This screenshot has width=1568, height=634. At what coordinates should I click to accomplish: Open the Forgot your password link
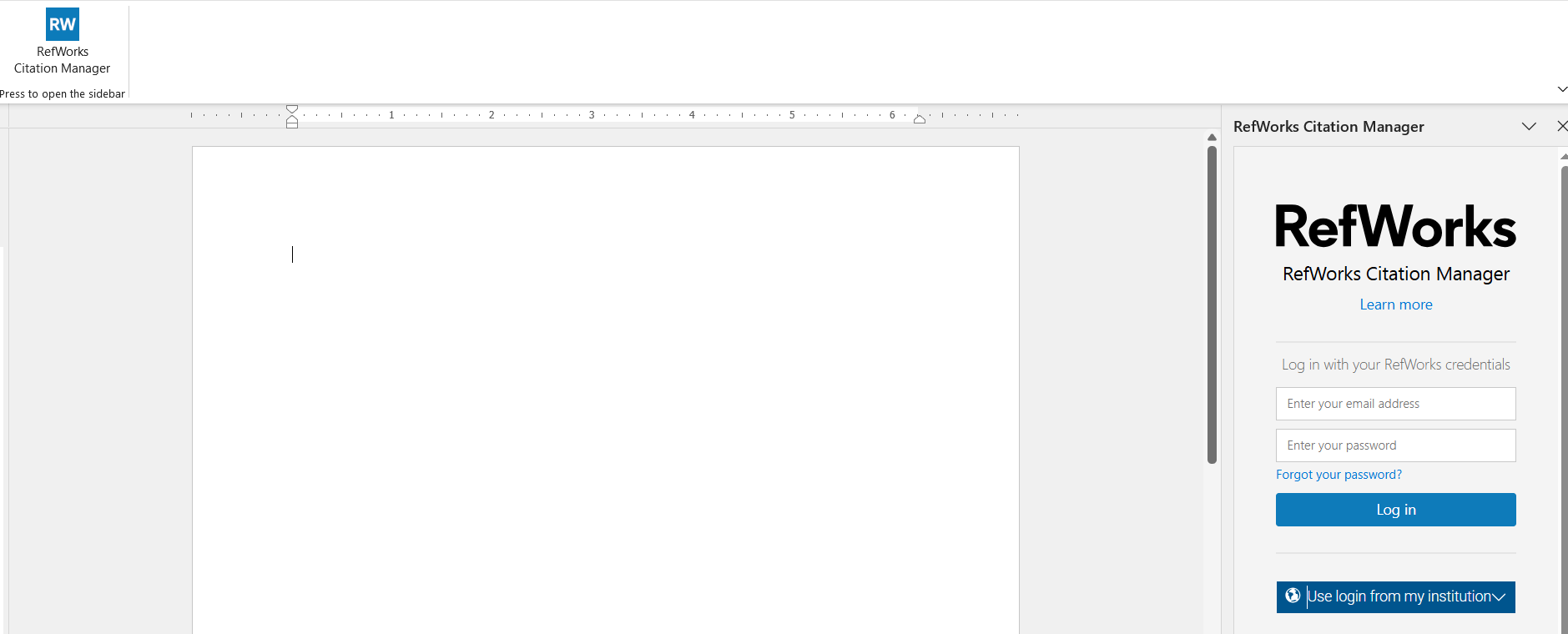click(x=1339, y=475)
